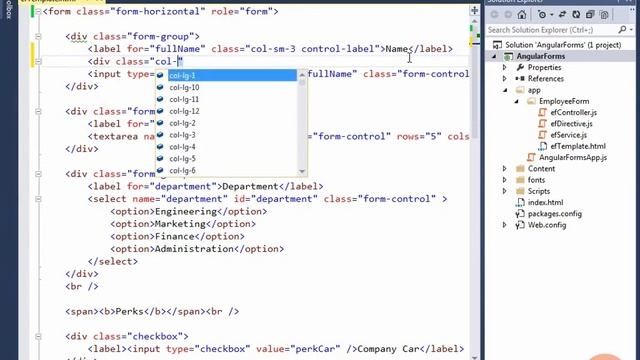
Task: Expand the Web.config node arrow
Action: click(505, 225)
